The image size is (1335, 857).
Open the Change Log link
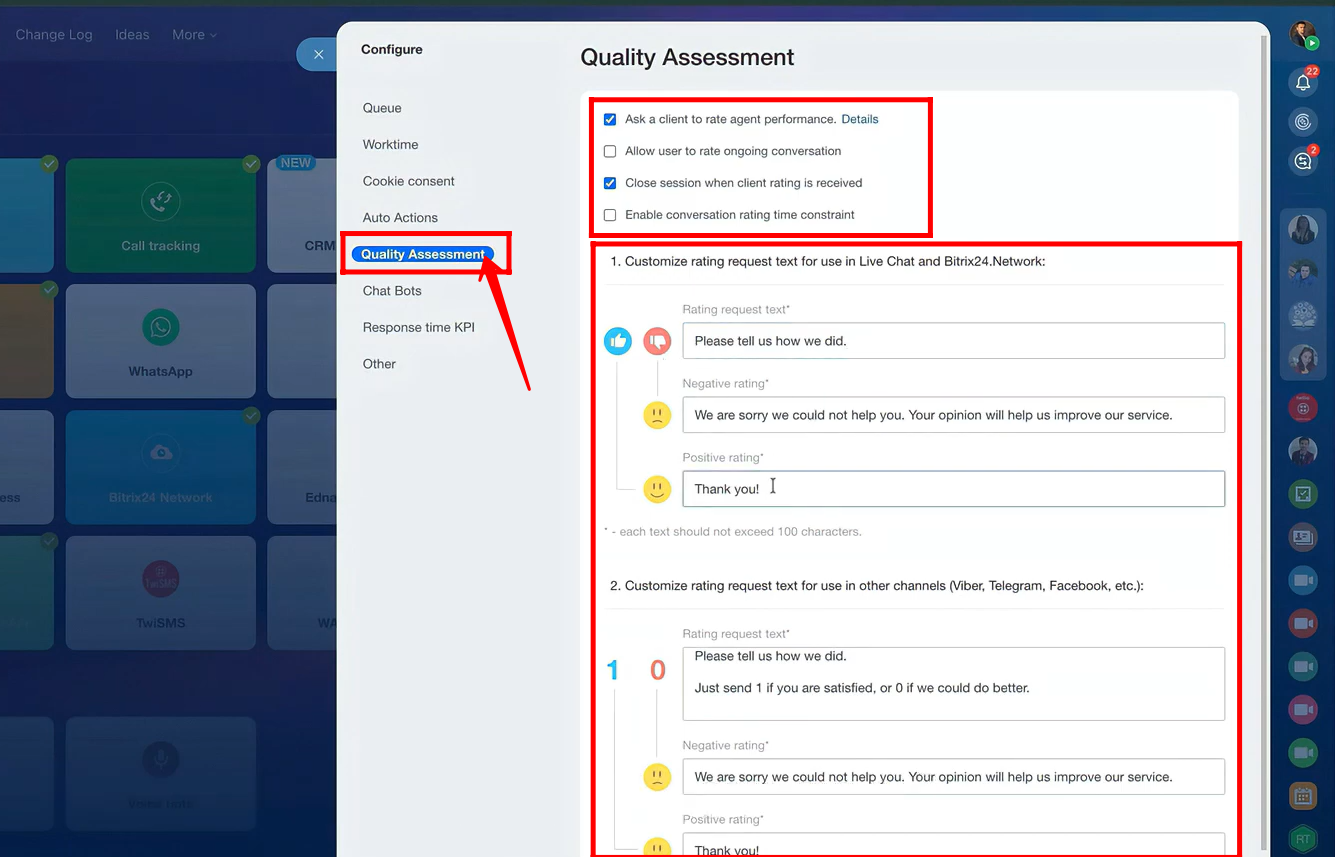point(54,35)
